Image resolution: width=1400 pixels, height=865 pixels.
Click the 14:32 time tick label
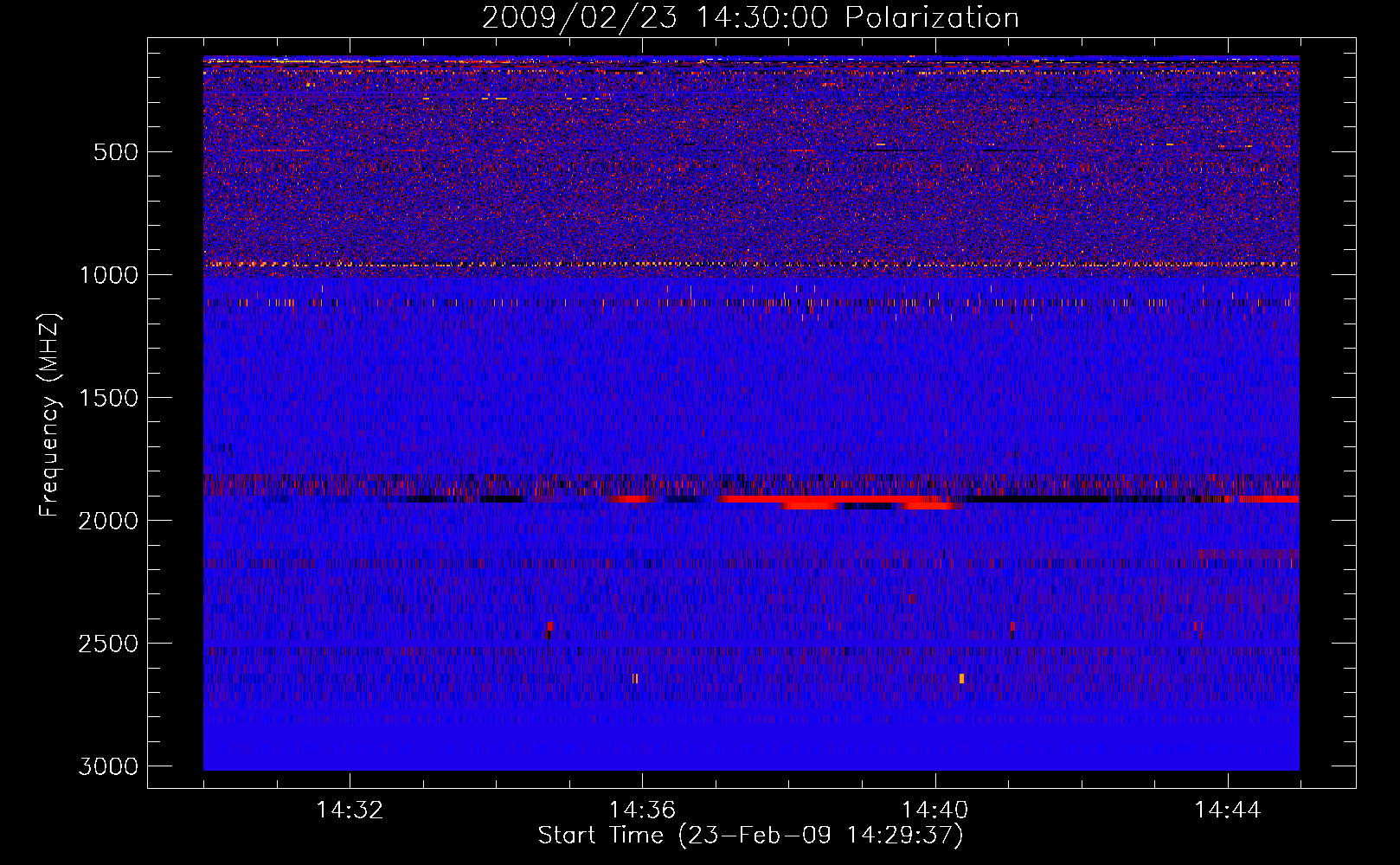(350, 811)
